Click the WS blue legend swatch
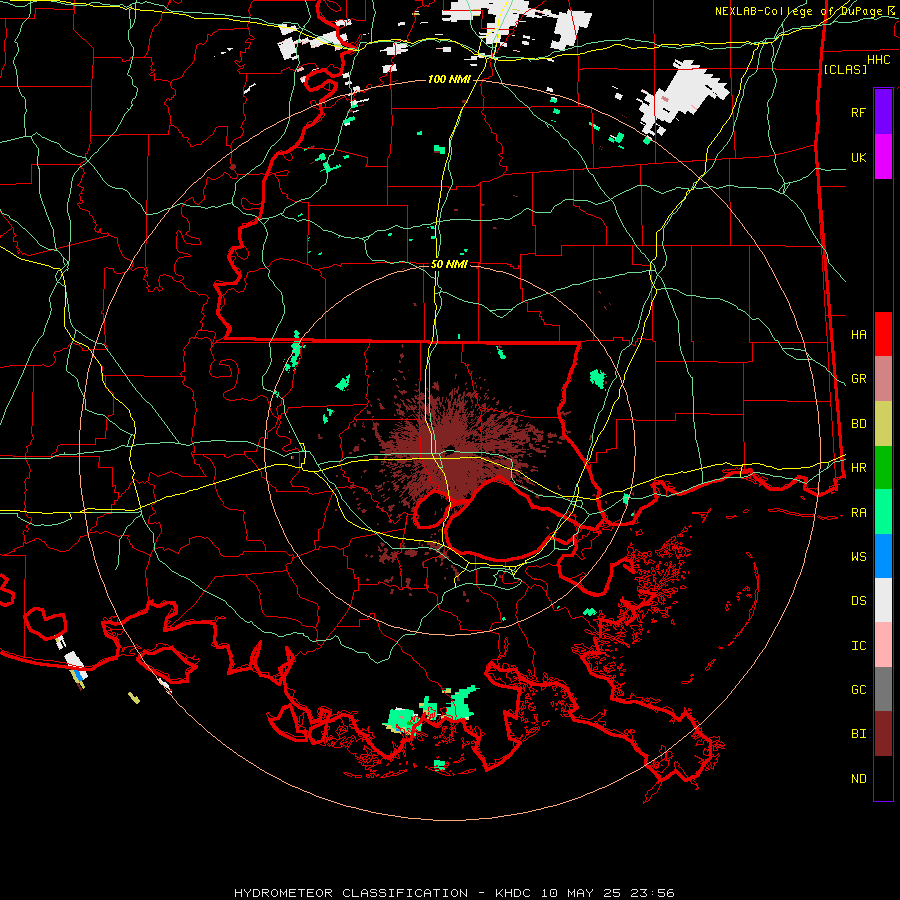The height and width of the screenshot is (900, 900). 883,556
